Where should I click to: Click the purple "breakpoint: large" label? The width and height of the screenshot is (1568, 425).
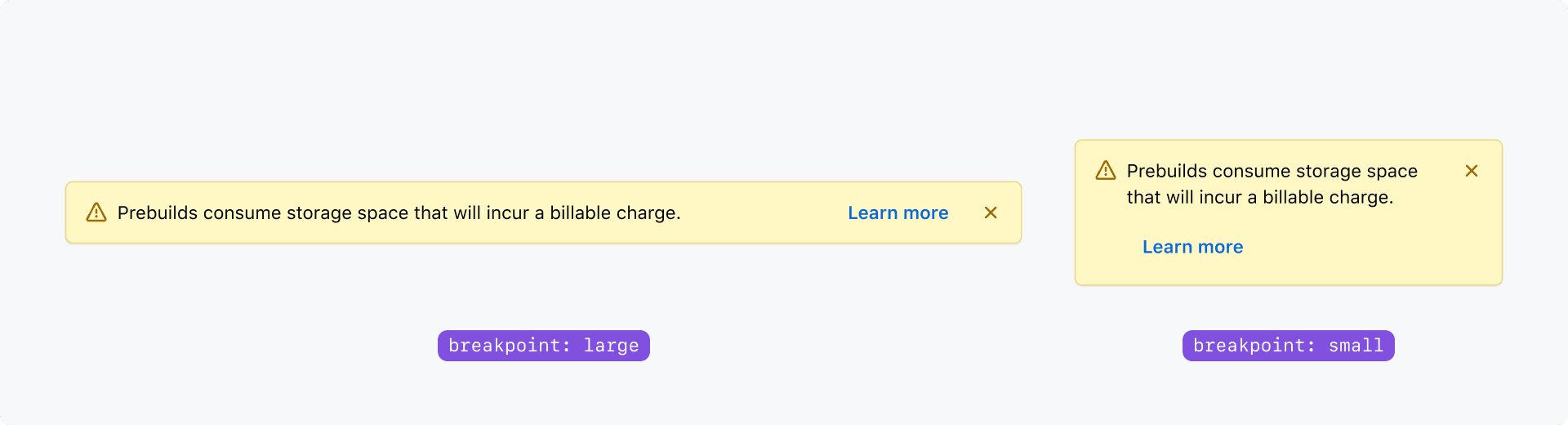543,346
